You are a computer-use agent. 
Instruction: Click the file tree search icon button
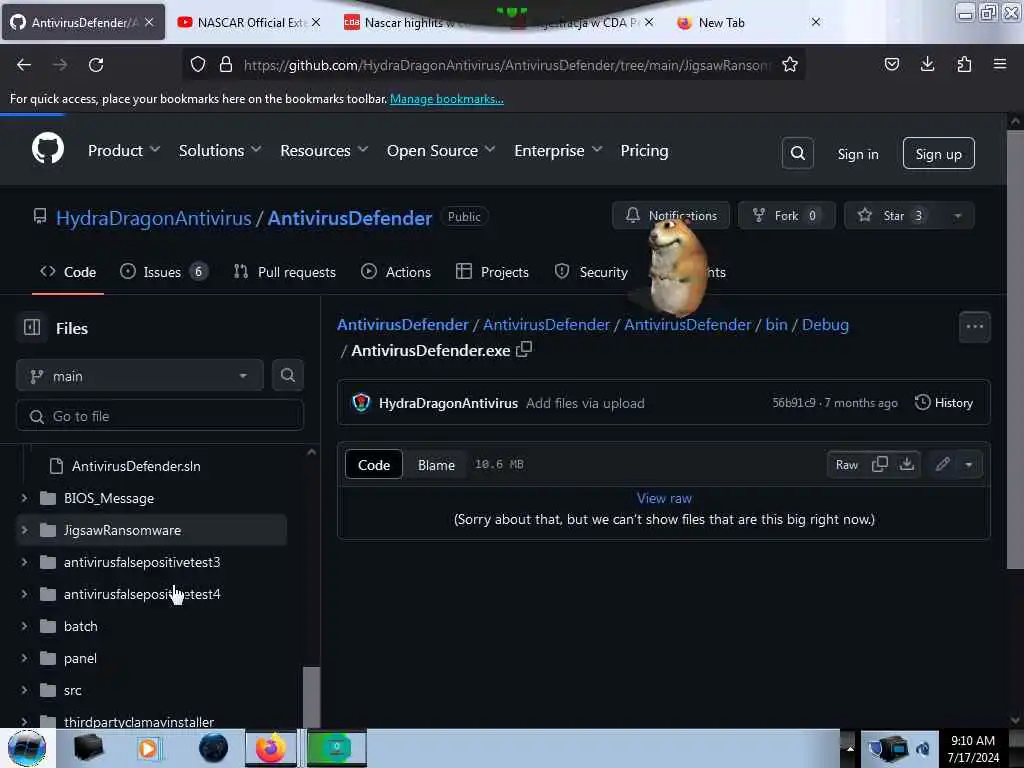tap(287, 376)
